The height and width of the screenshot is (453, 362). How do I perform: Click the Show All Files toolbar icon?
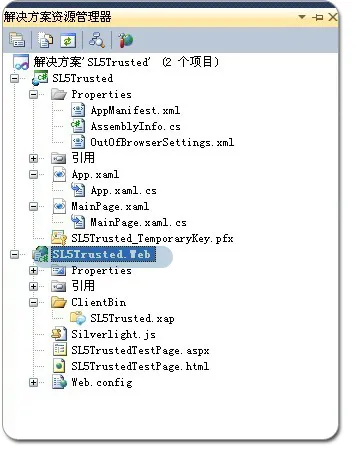click(x=45, y=40)
